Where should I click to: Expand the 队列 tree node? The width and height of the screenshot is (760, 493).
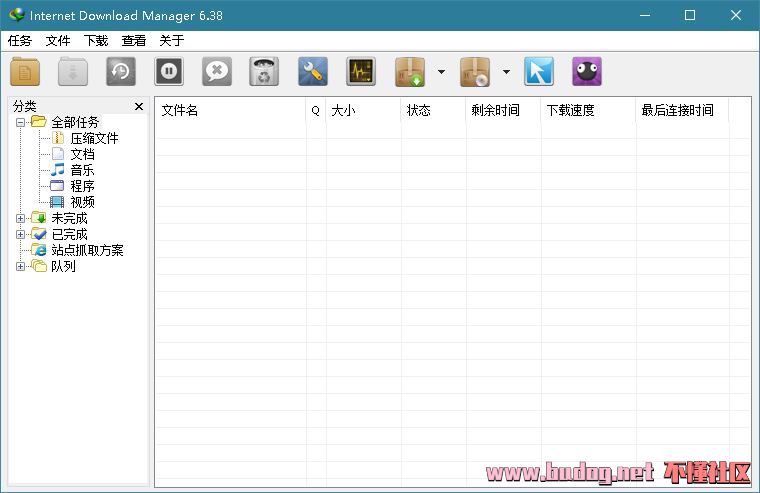click(x=21, y=266)
